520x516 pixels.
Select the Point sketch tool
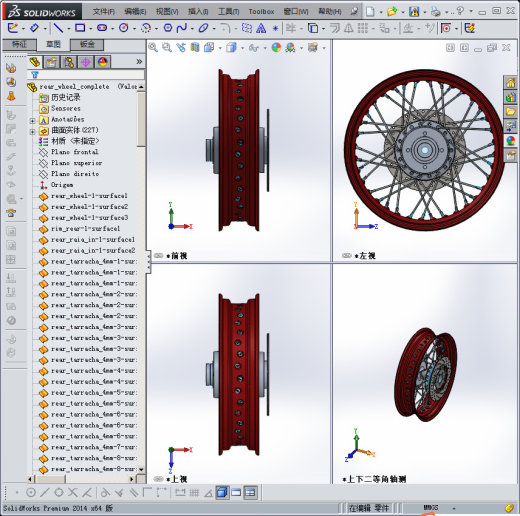(x=275, y=28)
